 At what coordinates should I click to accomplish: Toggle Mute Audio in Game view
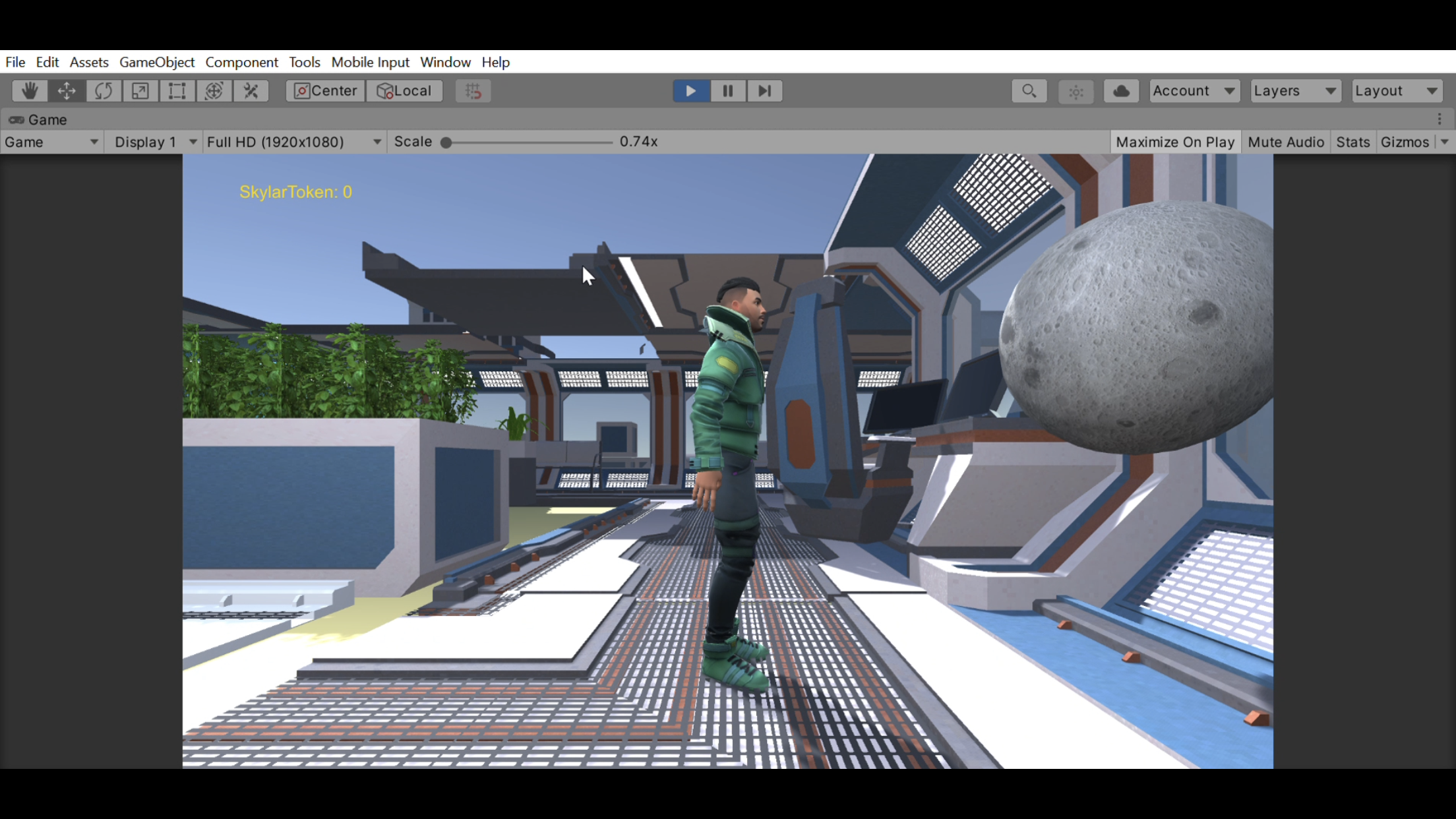point(1286,142)
